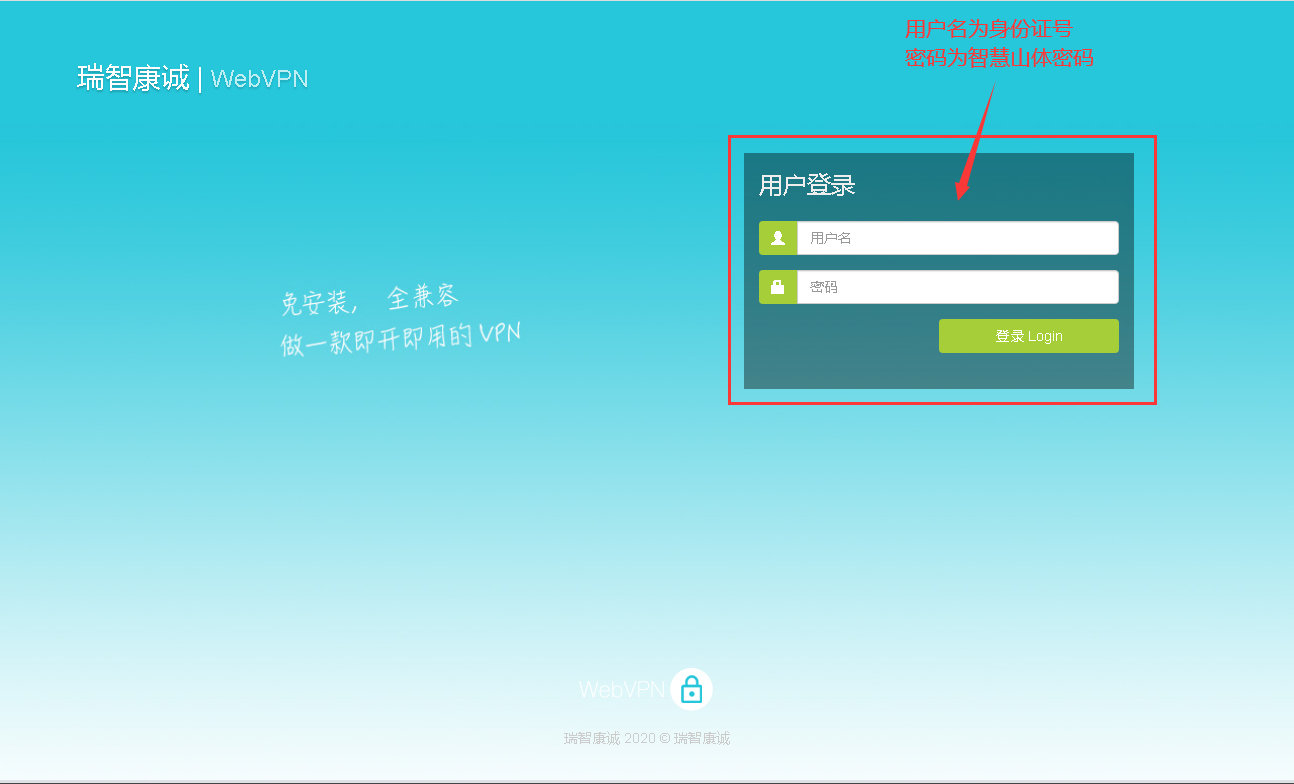The width and height of the screenshot is (1294, 784).
Task: Click the 用户登录 heading in the login panel
Action: [807, 185]
